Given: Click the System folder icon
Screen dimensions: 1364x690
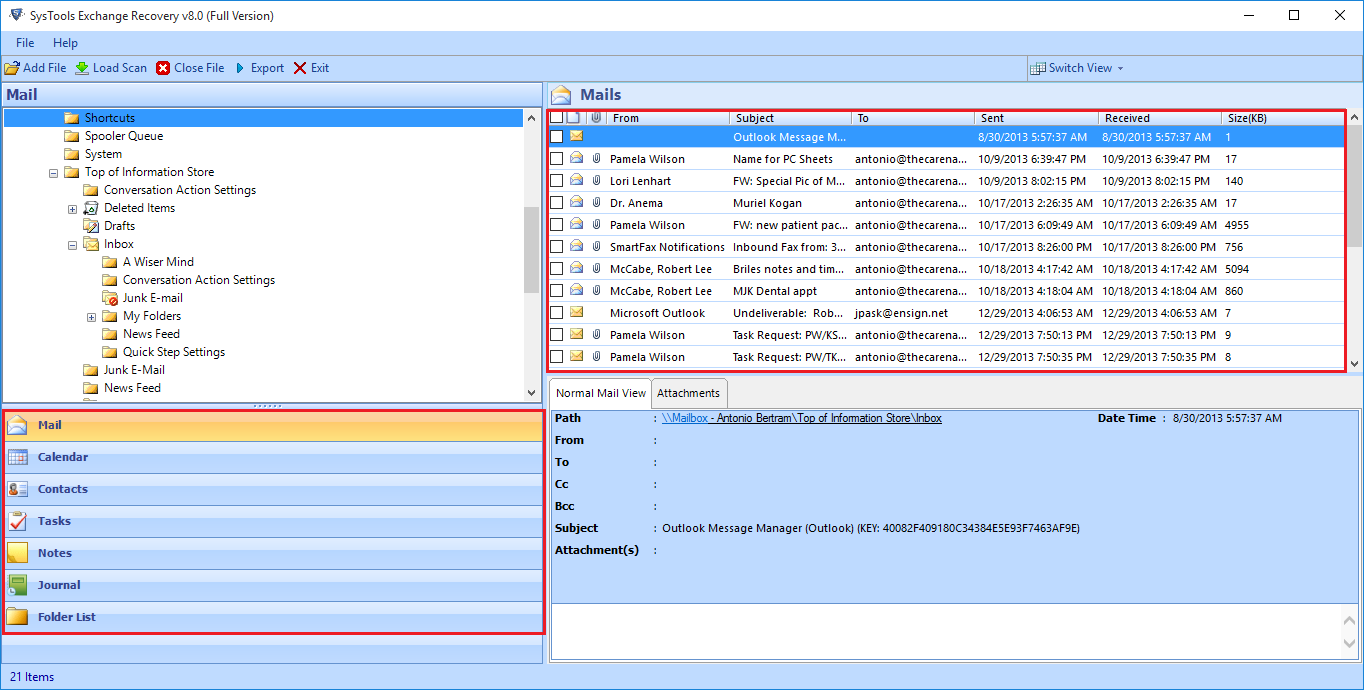Looking at the screenshot, I should pos(71,154).
